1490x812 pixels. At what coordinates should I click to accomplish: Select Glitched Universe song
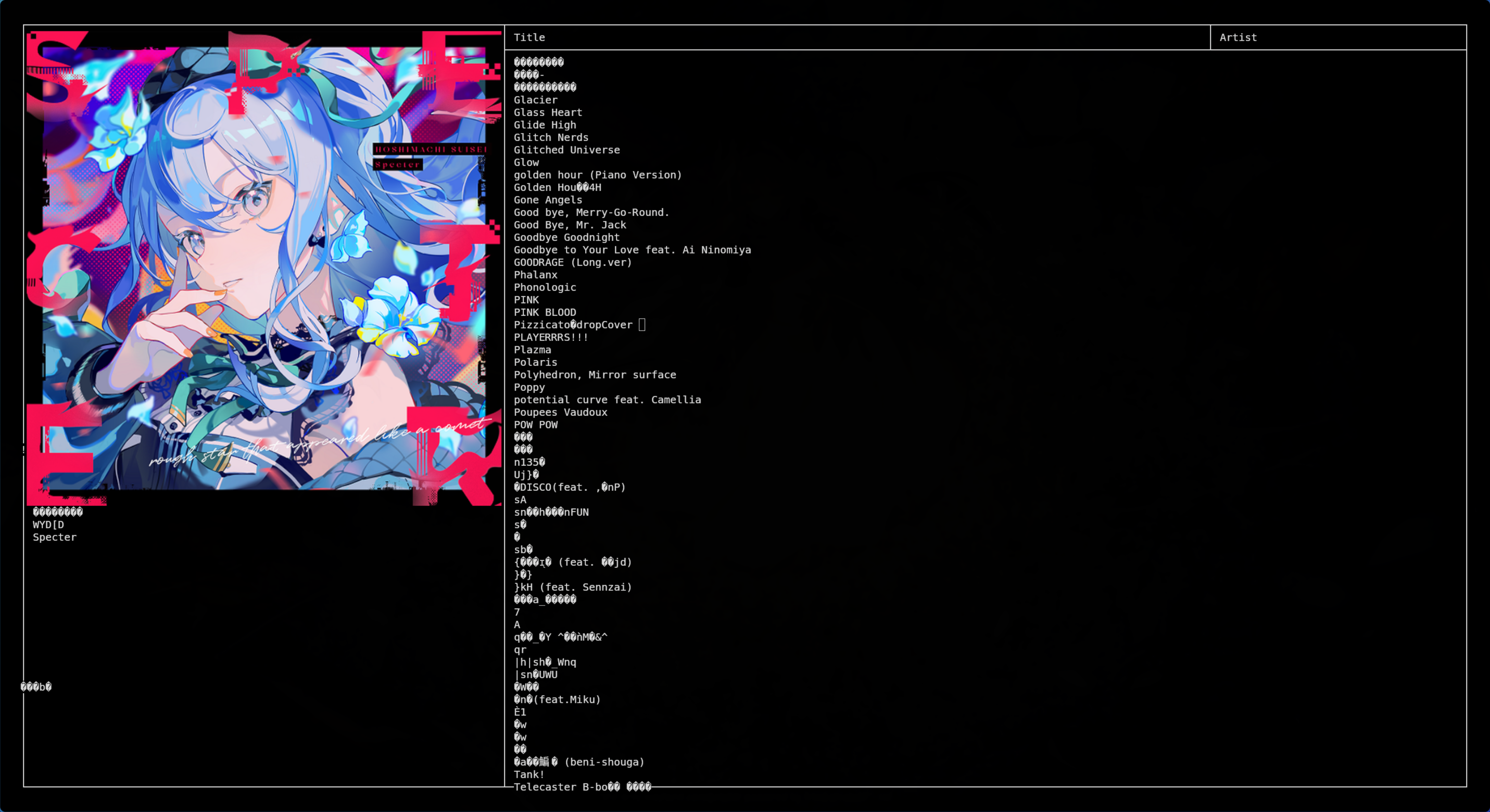pos(567,150)
